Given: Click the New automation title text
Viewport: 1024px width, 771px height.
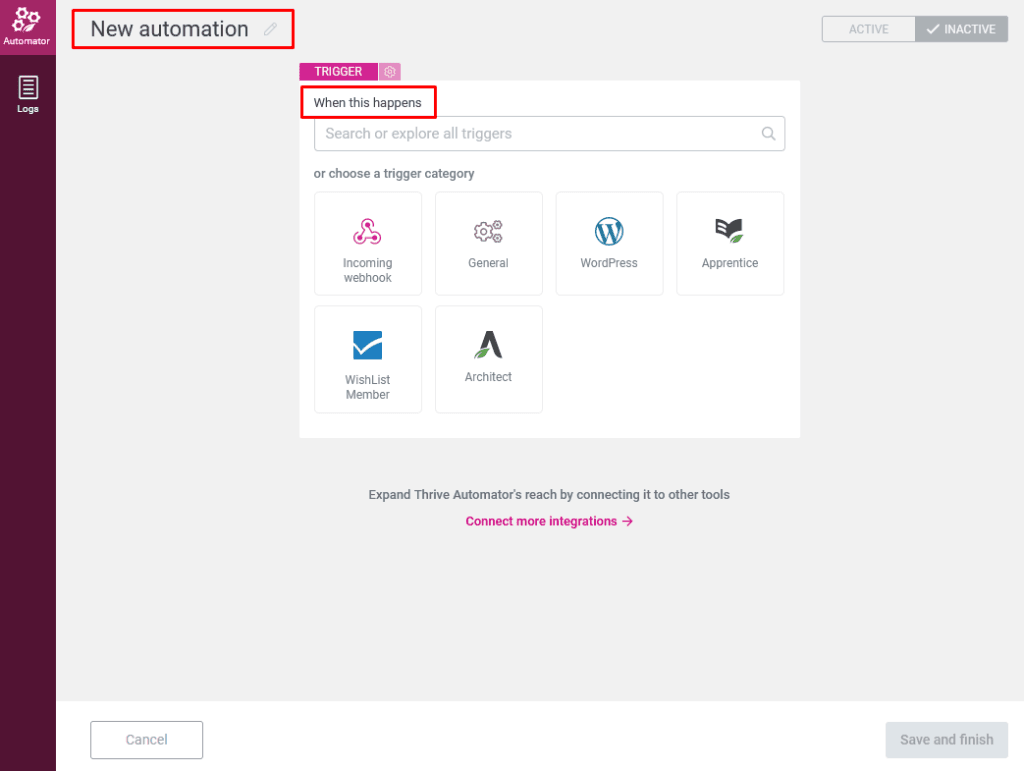Looking at the screenshot, I should [169, 29].
